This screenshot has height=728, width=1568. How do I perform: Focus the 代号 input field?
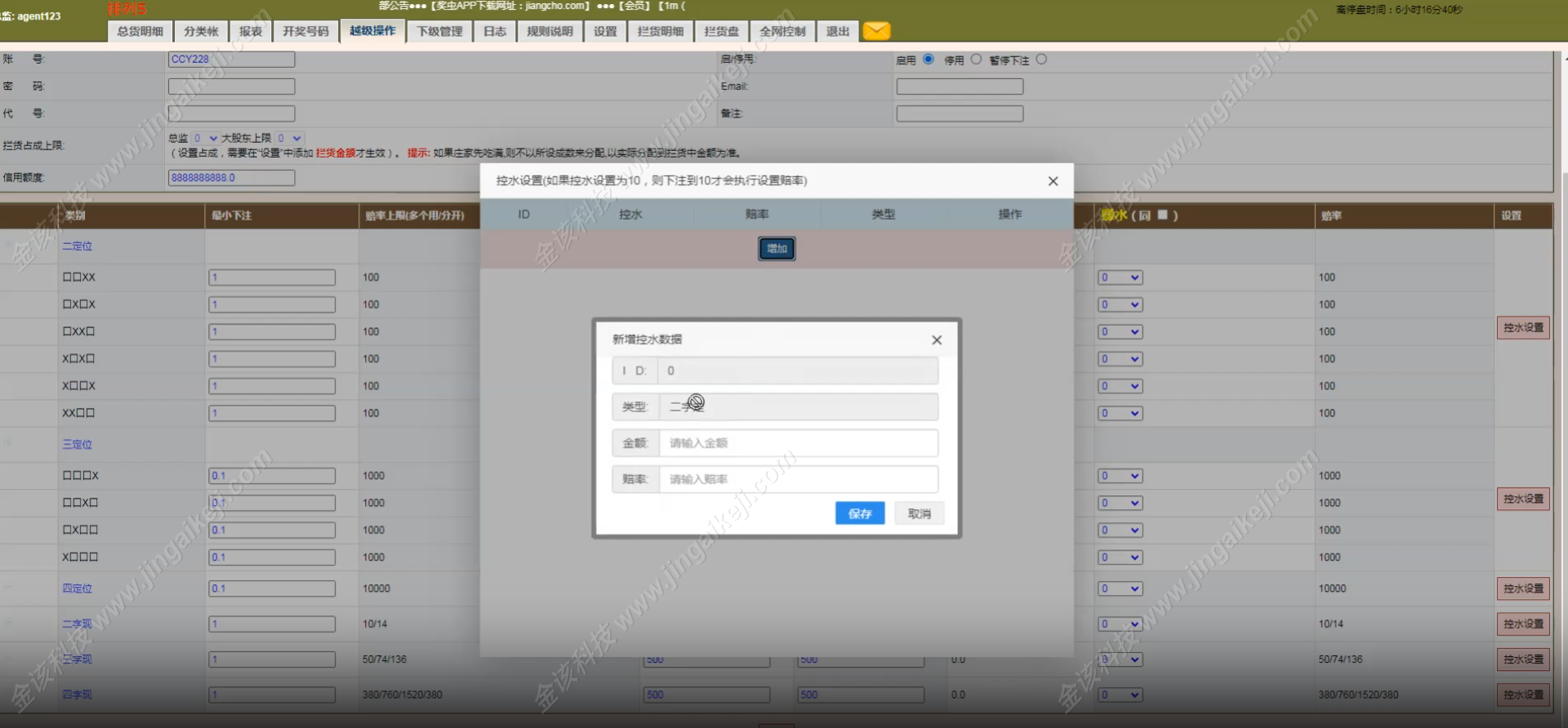[231, 113]
